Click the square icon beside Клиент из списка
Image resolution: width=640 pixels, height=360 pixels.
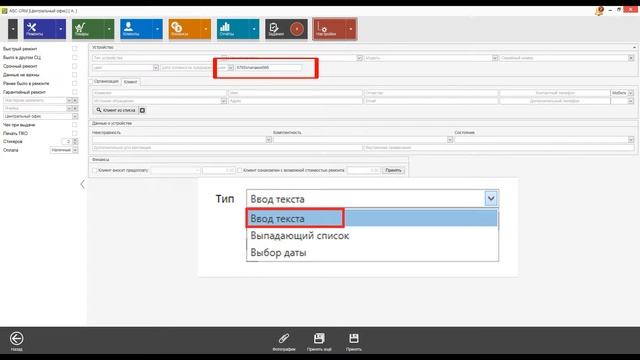click(x=142, y=110)
